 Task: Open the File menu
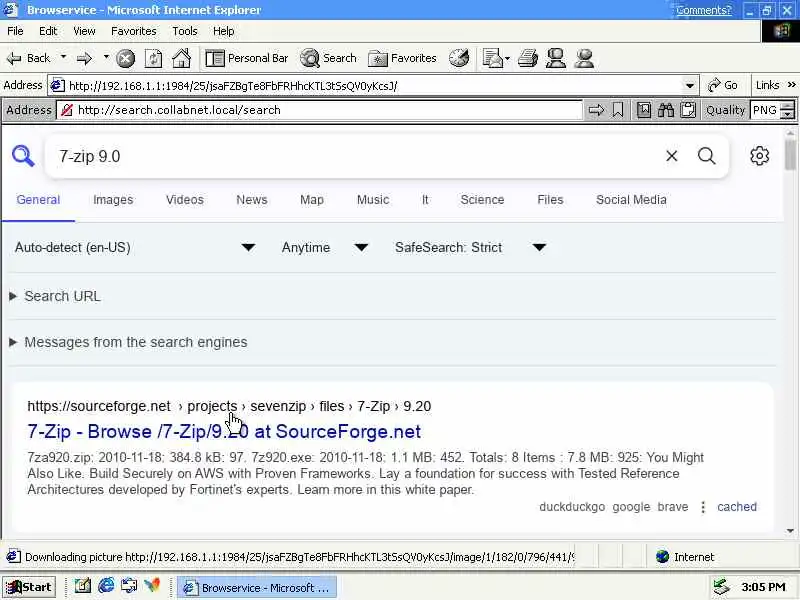pyautogui.click(x=15, y=31)
